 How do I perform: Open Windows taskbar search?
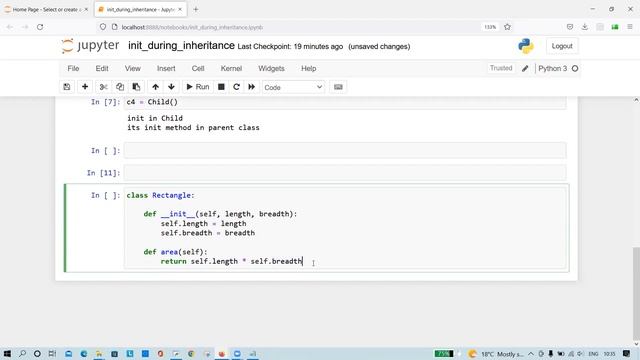coord(22,353)
